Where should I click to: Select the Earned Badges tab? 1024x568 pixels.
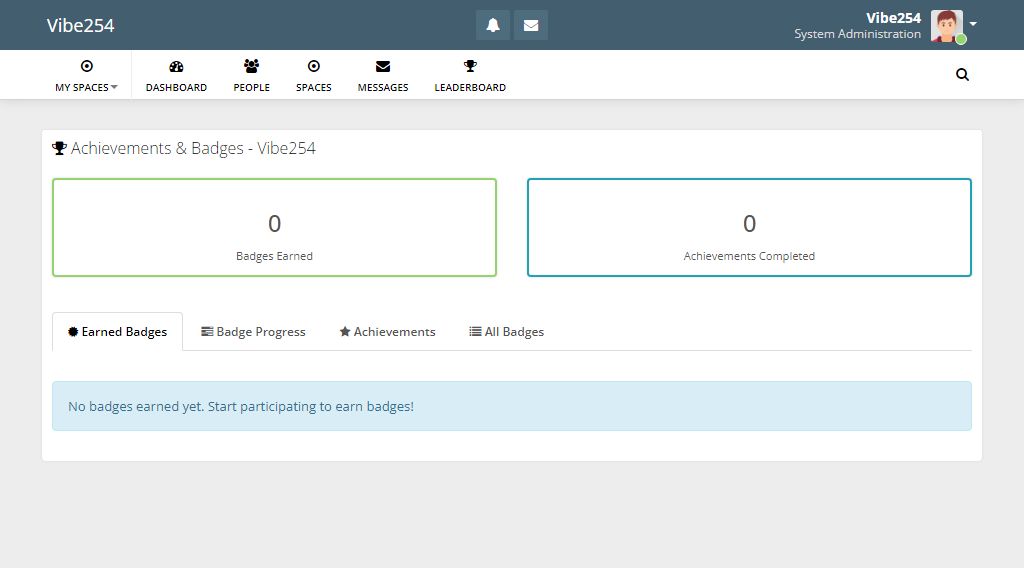[x=118, y=332]
